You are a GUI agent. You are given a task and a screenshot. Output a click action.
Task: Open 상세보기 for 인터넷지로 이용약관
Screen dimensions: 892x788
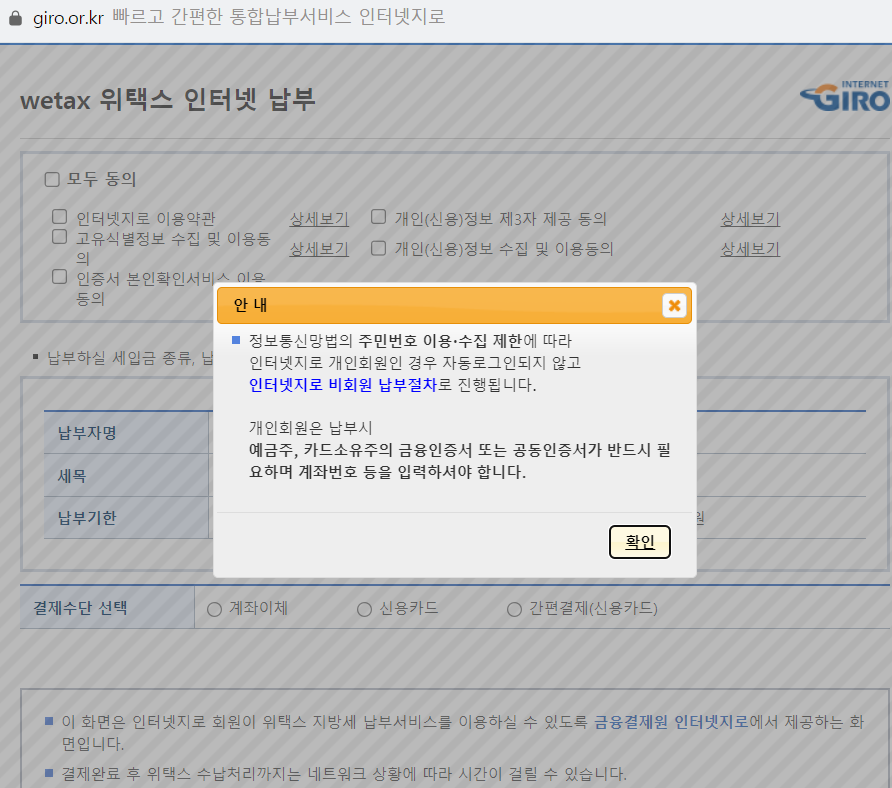click(x=319, y=219)
